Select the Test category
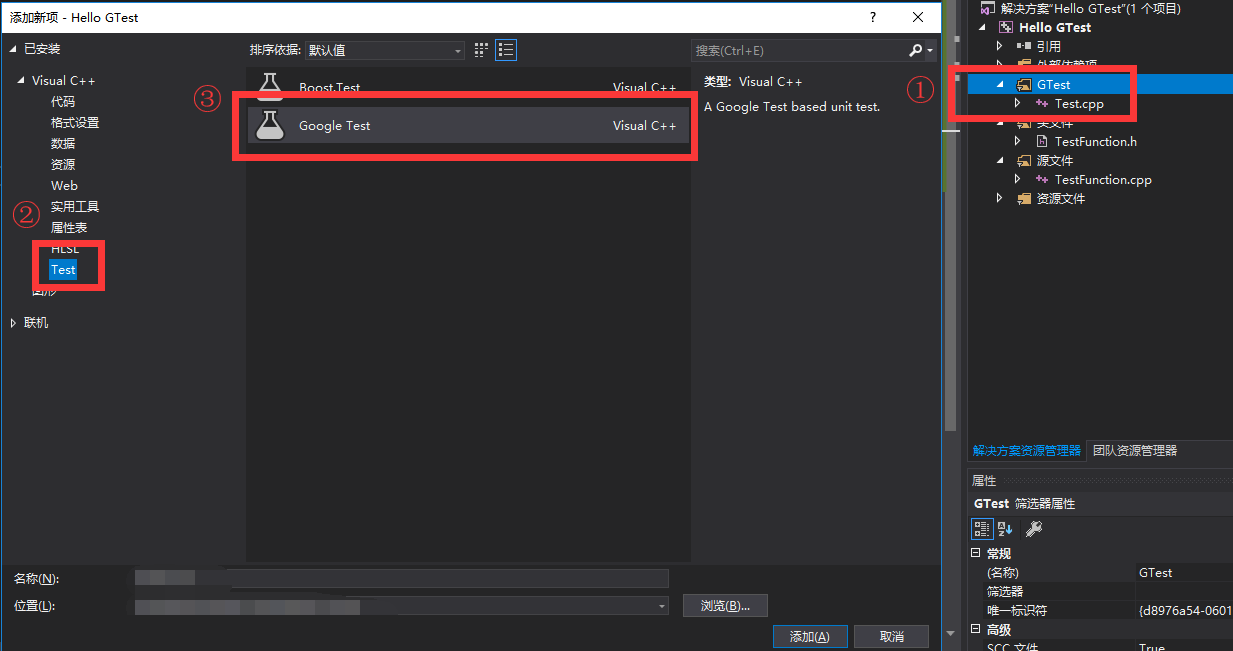 pos(63,269)
